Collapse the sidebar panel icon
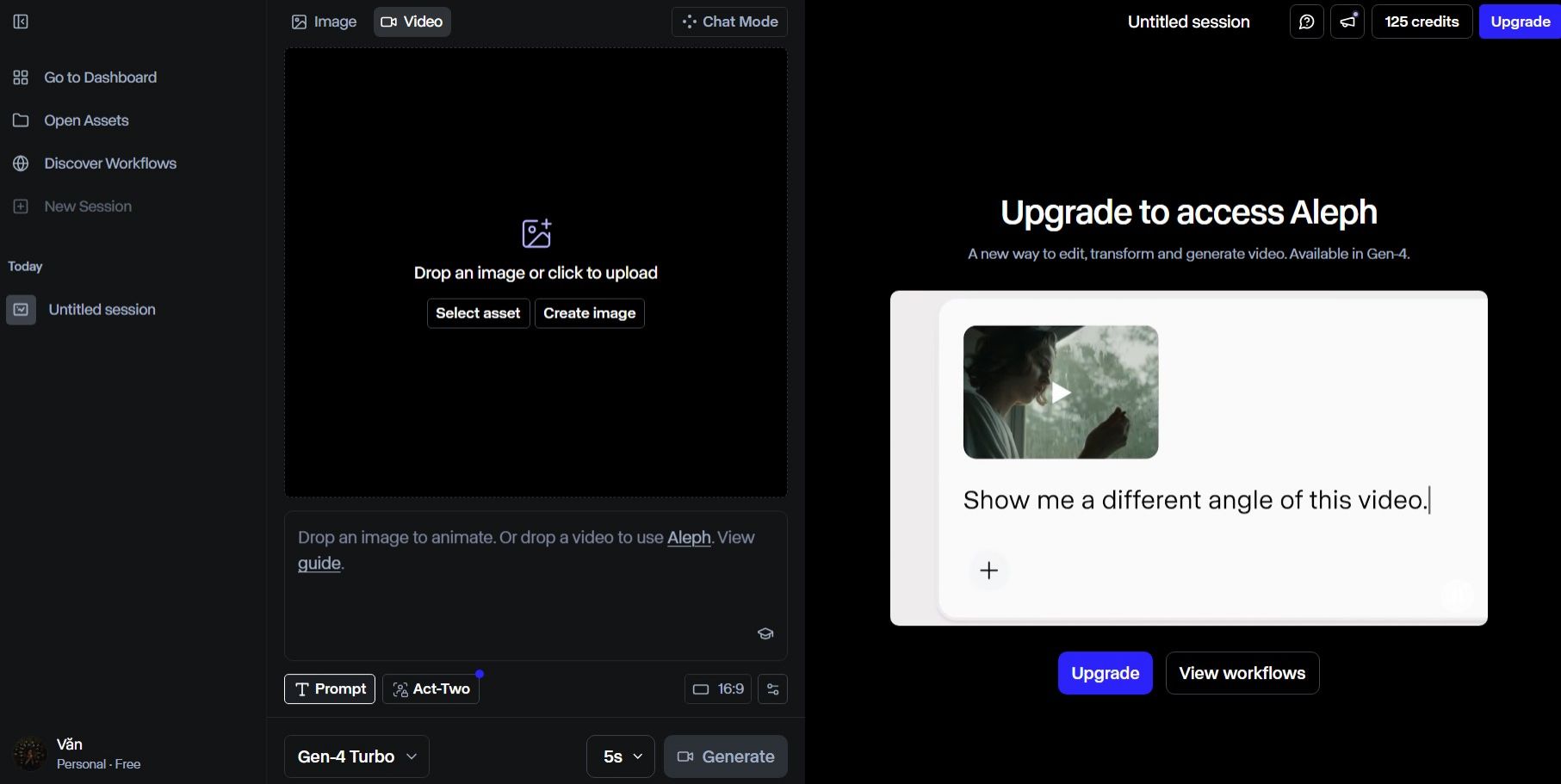 21,22
